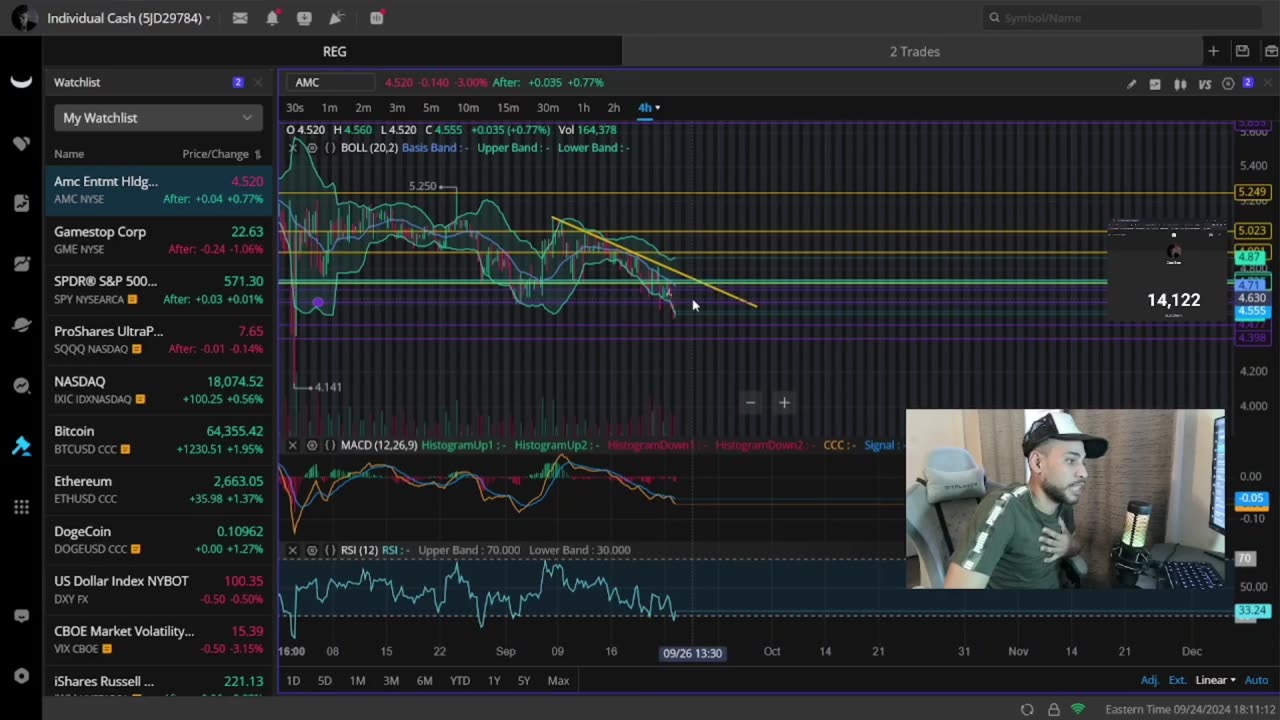The image size is (1280, 720).
Task: Remove the BOLL indicator
Action: (293, 148)
